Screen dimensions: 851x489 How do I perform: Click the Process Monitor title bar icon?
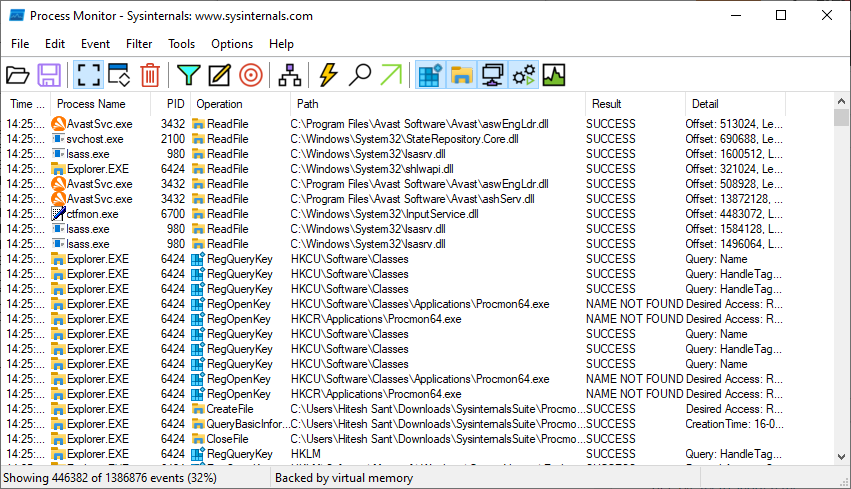point(17,16)
